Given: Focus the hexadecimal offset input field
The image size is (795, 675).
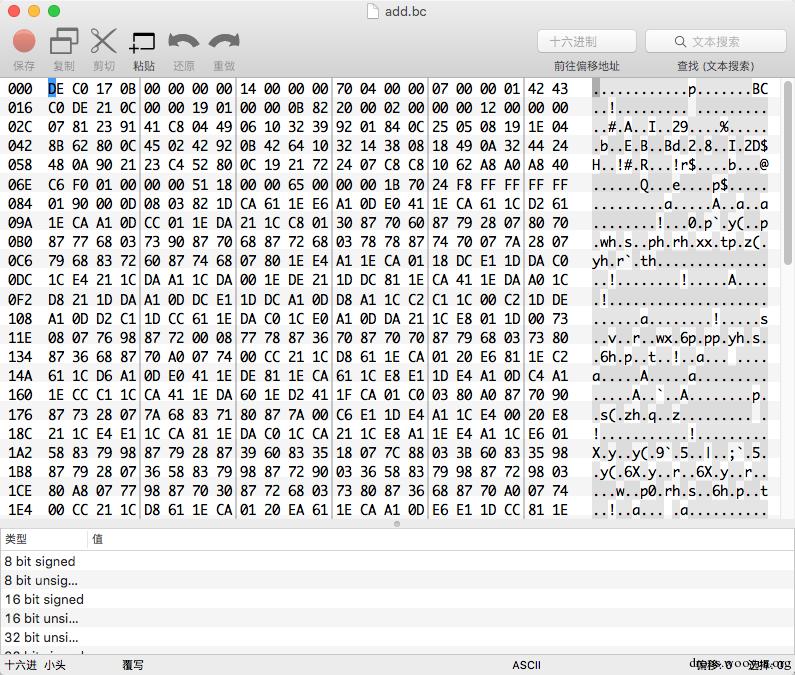Looking at the screenshot, I should pyautogui.click(x=587, y=41).
